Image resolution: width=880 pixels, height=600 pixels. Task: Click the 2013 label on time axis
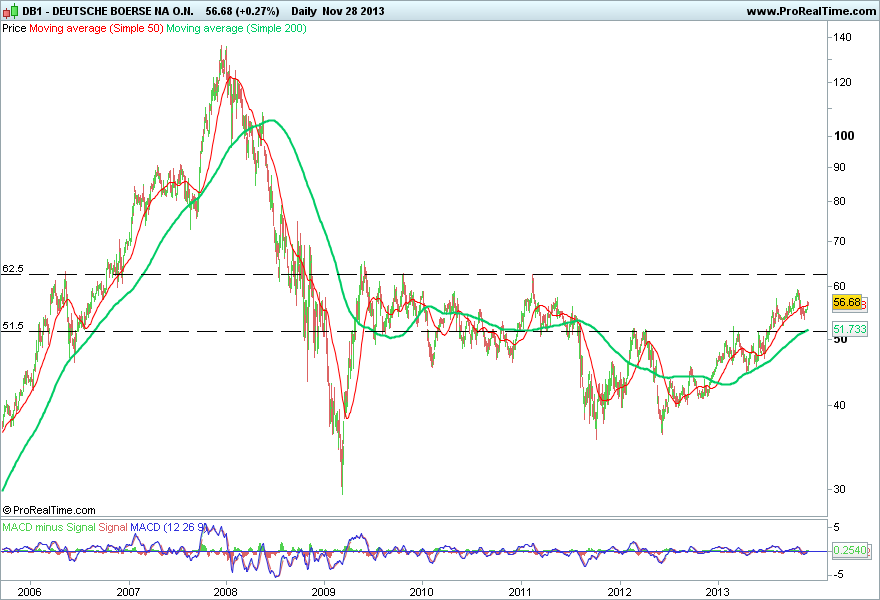(x=717, y=592)
